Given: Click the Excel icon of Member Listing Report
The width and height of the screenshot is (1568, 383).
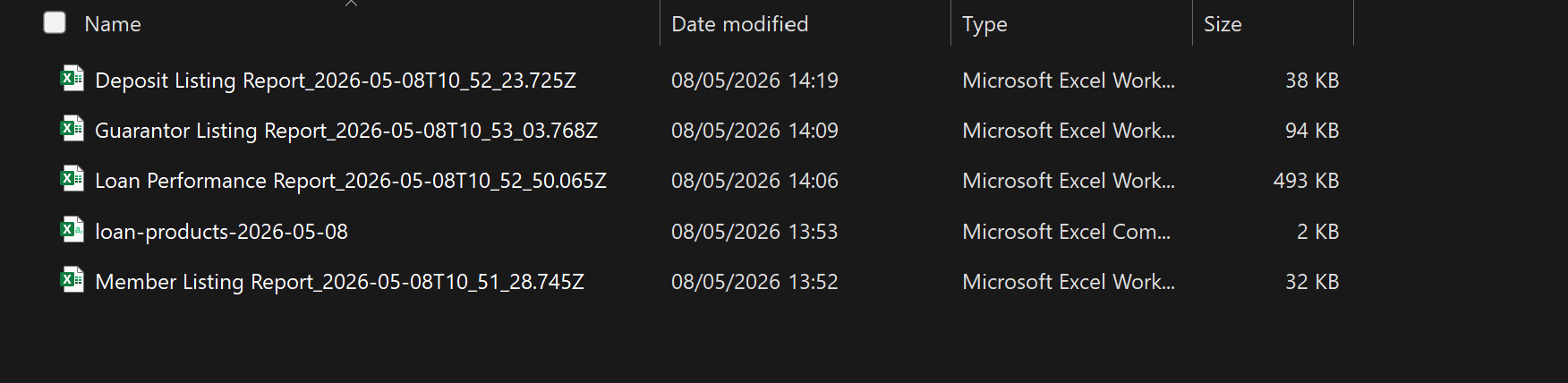Looking at the screenshot, I should 72,281.
